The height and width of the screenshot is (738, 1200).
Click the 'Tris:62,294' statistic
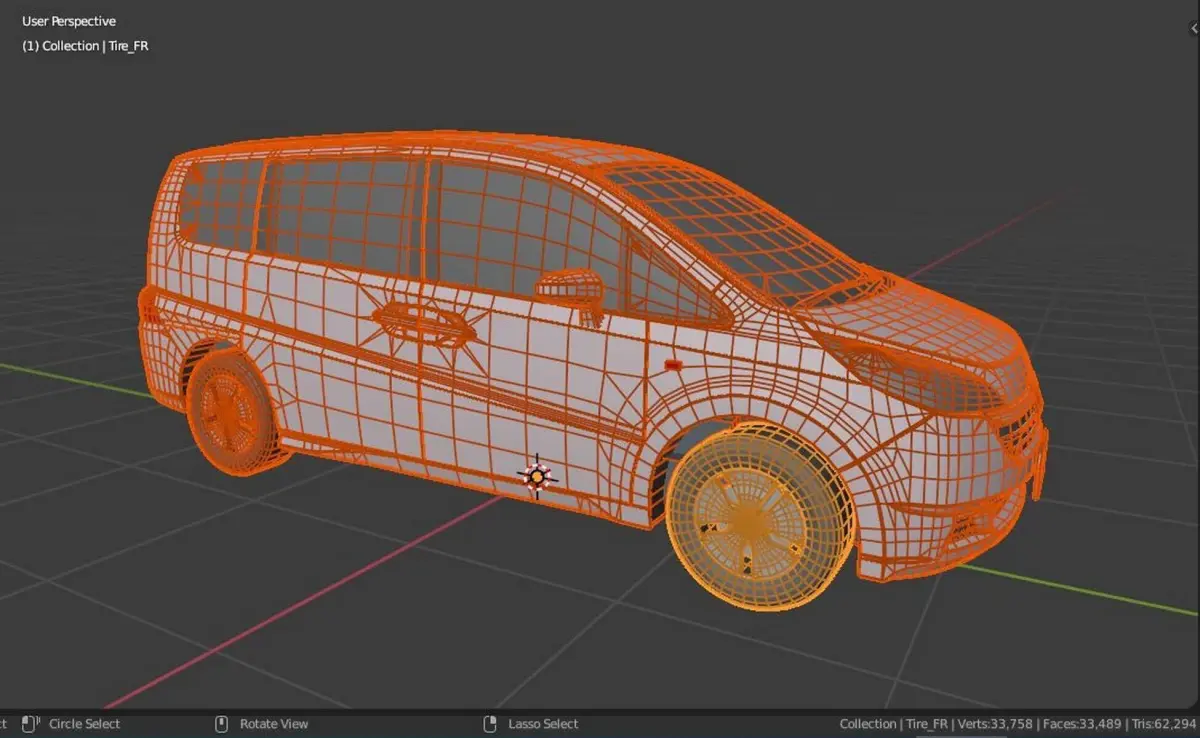[1163, 724]
